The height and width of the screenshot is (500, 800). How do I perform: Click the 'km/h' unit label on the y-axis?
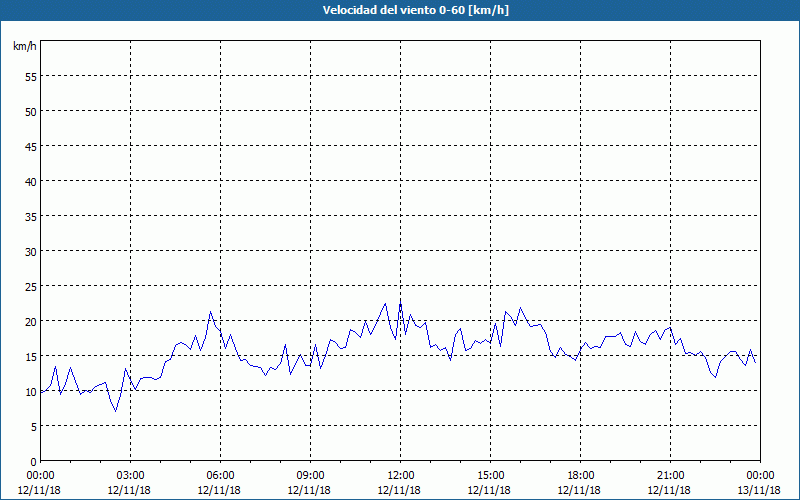click(24, 46)
